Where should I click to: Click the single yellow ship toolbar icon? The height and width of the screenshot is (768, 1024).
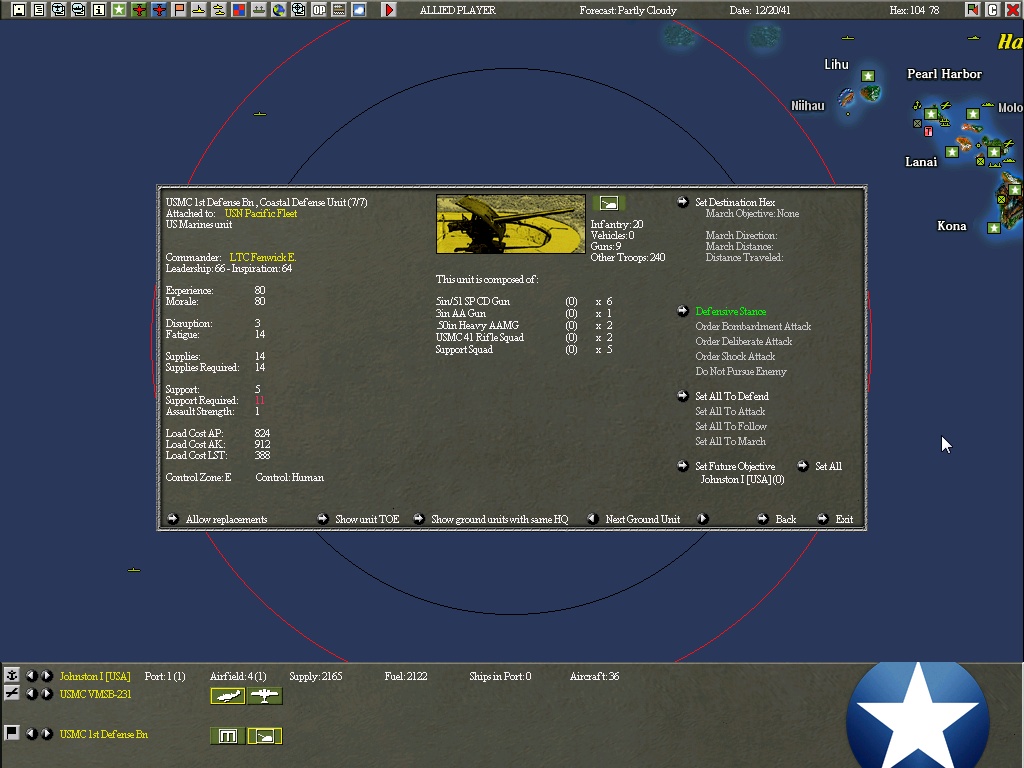(199, 10)
